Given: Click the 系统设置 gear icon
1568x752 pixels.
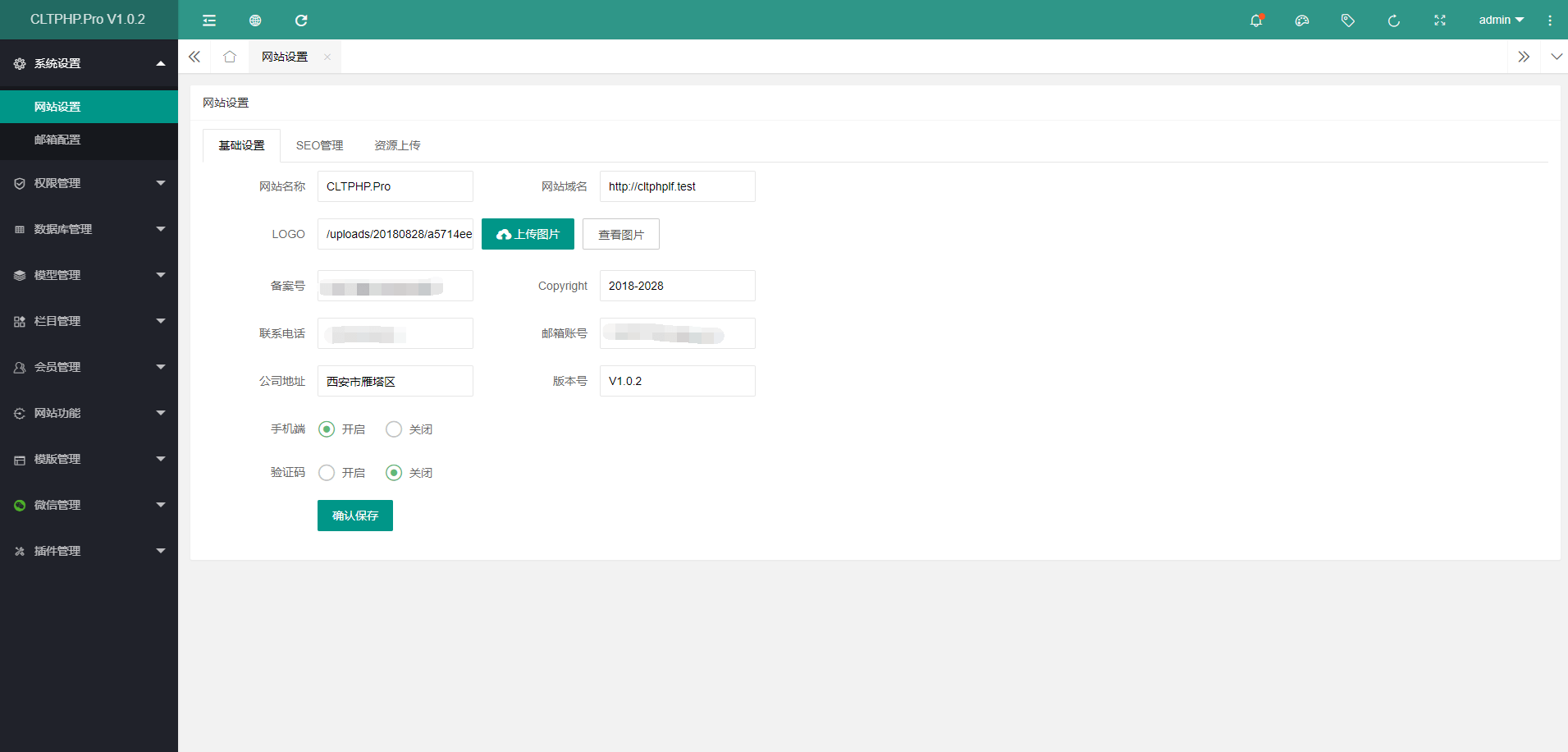Looking at the screenshot, I should pyautogui.click(x=20, y=63).
